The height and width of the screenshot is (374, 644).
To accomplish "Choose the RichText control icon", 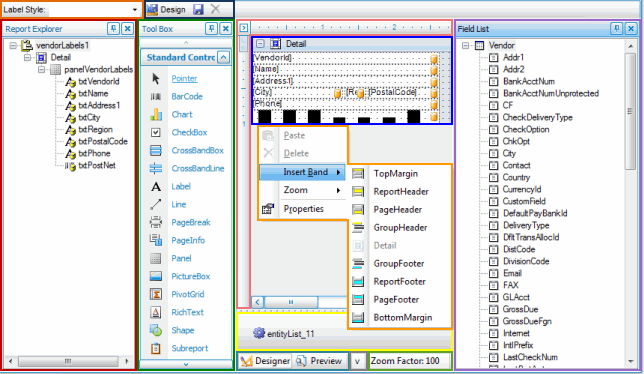I will point(156,312).
